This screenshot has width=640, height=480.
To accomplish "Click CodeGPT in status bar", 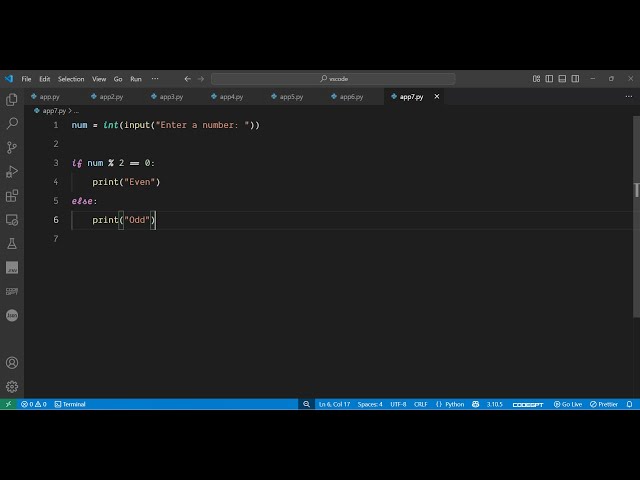I will [528, 404].
